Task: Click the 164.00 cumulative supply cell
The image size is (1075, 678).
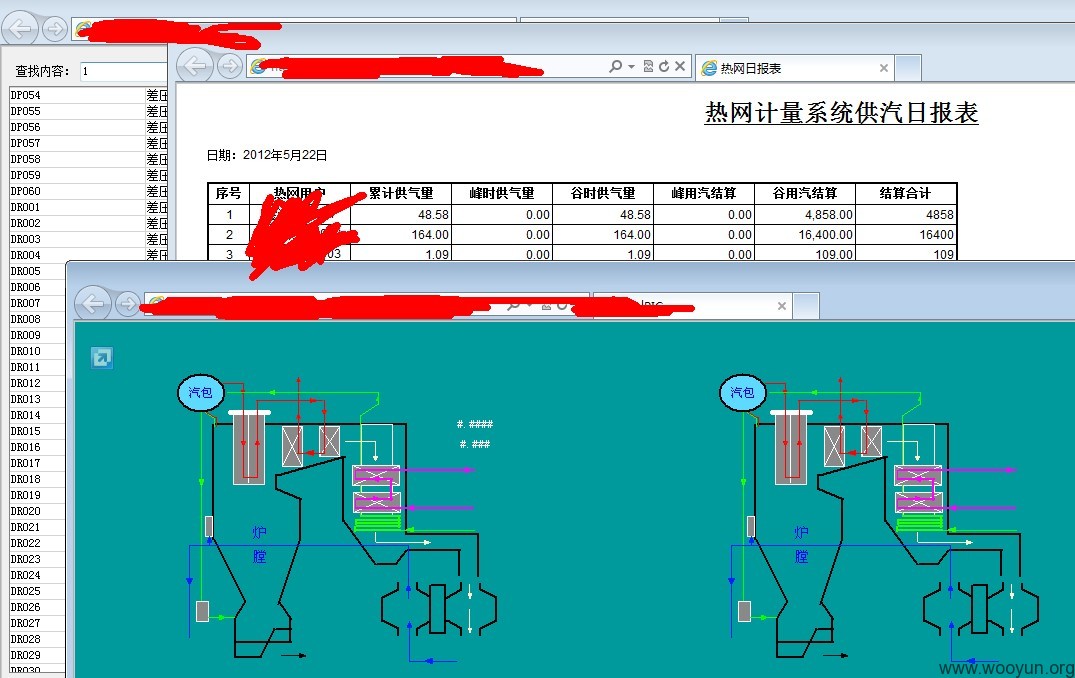Action: coord(401,234)
